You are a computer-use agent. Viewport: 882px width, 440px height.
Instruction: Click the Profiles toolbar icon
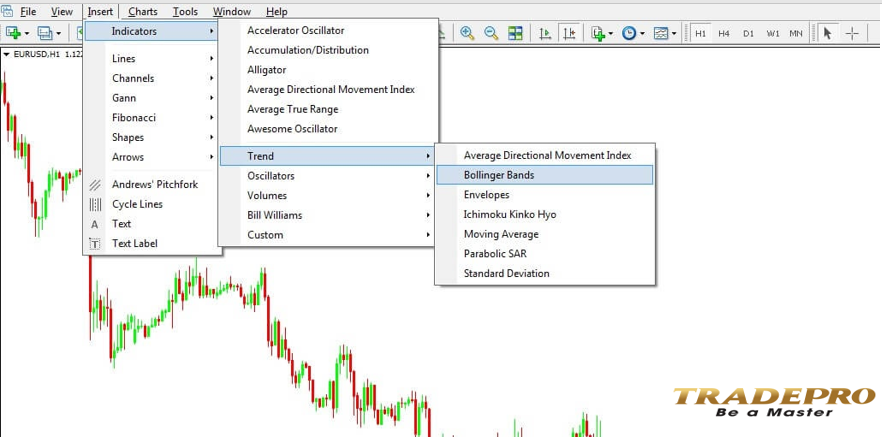coord(45,33)
